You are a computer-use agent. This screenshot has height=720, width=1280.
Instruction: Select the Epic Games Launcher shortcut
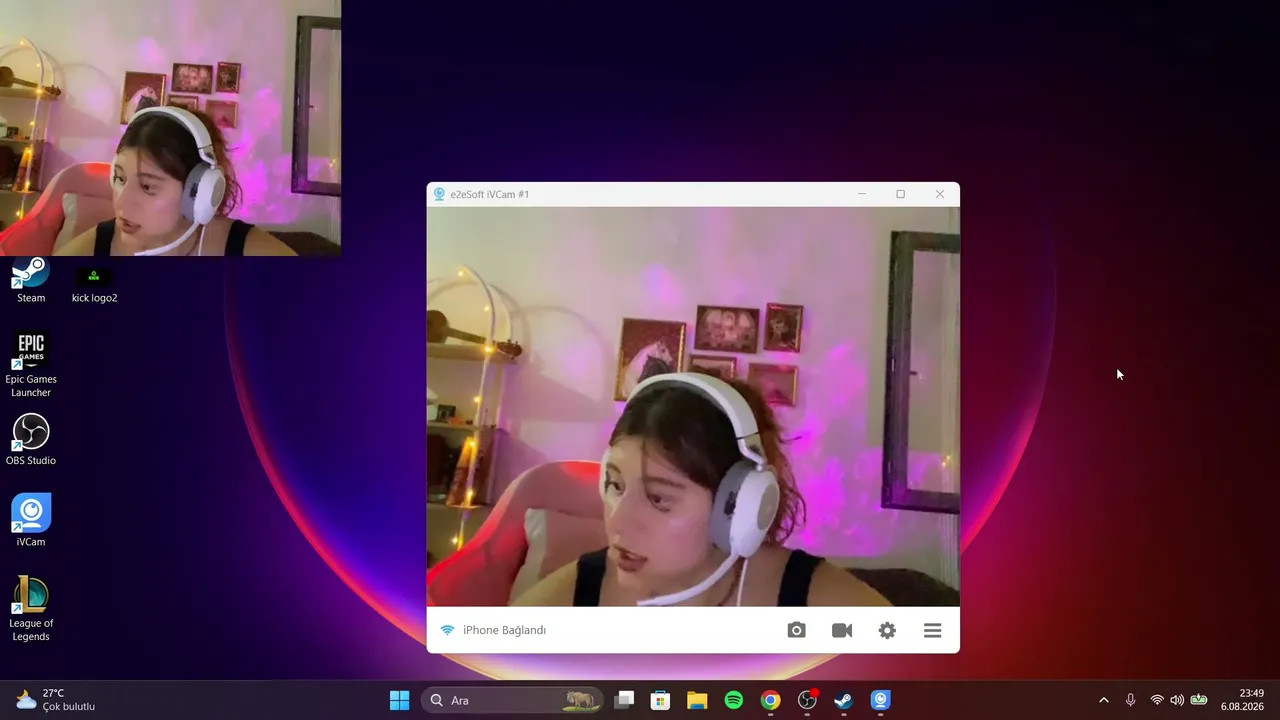click(x=31, y=365)
